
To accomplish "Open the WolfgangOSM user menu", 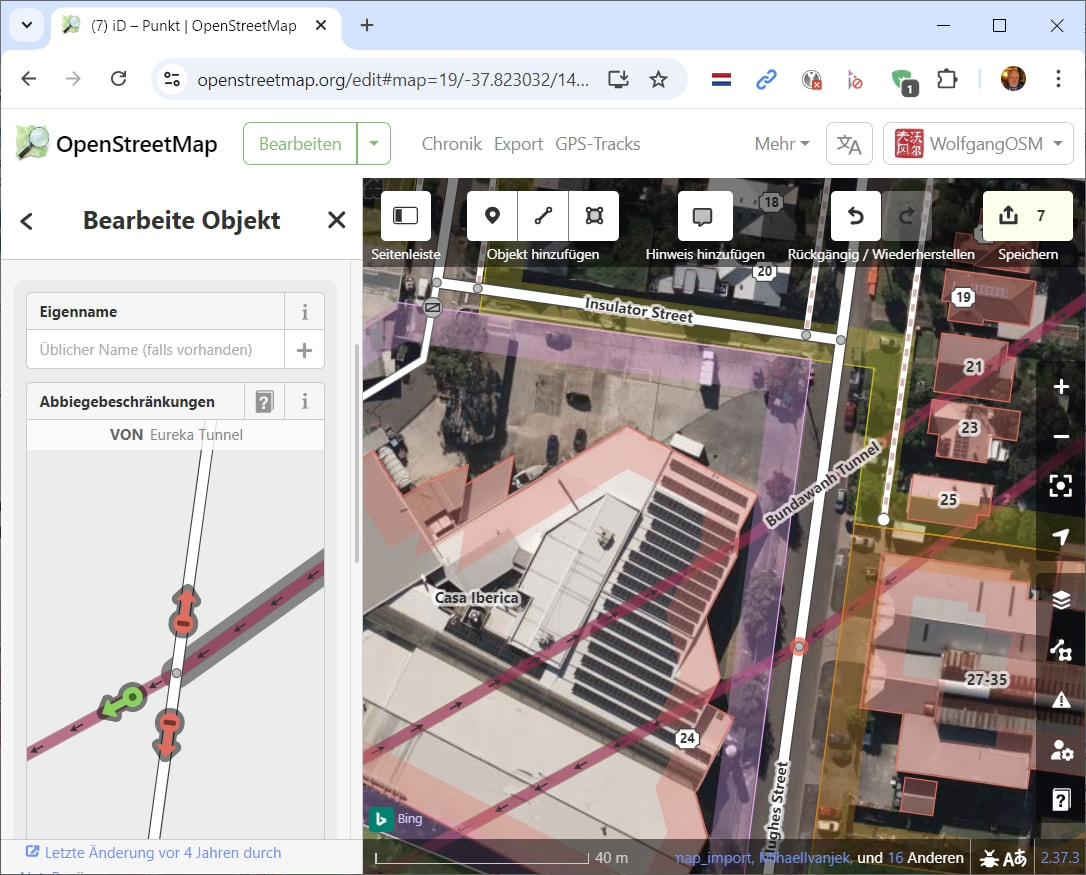I will (978, 144).
